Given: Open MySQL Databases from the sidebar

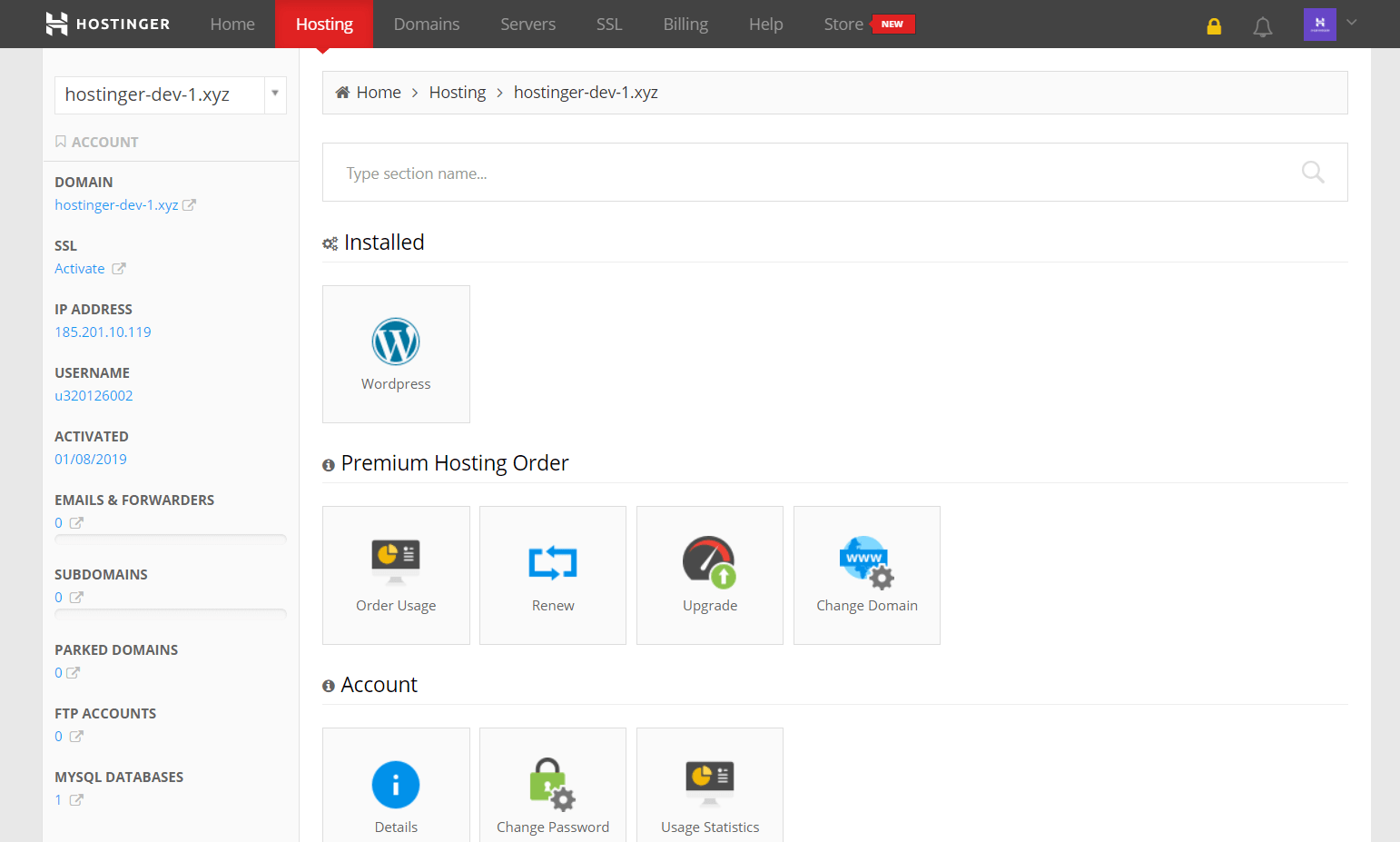Looking at the screenshot, I should (58, 799).
